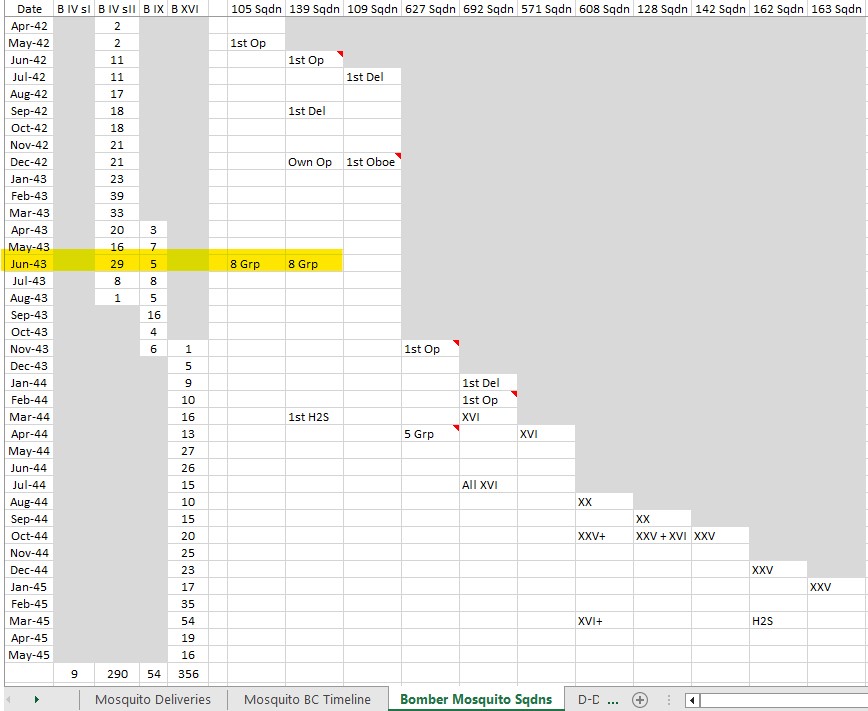Viewport: 868px width, 711px height.
Task: Select the B IV sII column header
Action: [x=117, y=9]
